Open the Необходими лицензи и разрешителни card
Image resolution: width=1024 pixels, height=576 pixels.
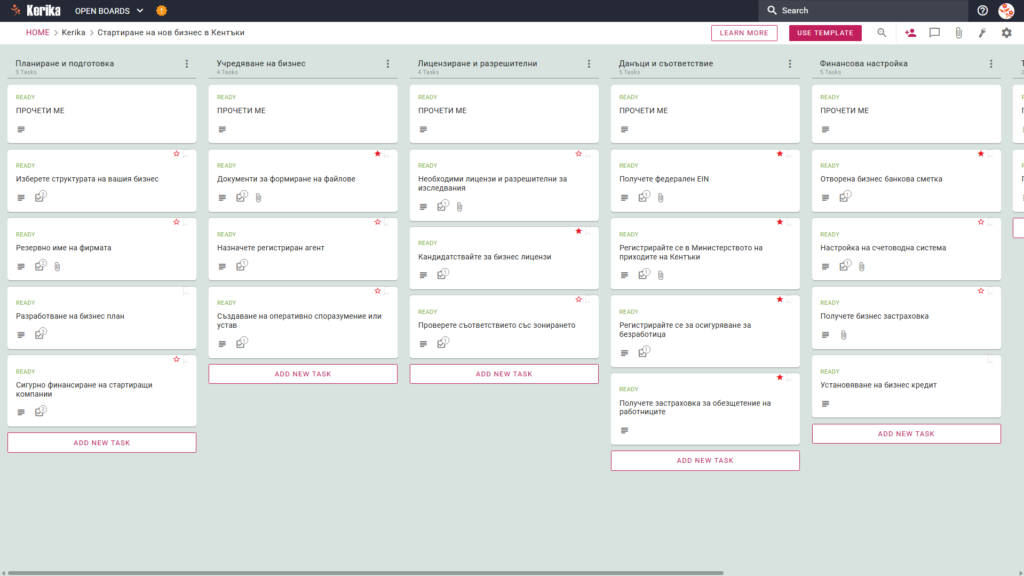click(x=504, y=185)
